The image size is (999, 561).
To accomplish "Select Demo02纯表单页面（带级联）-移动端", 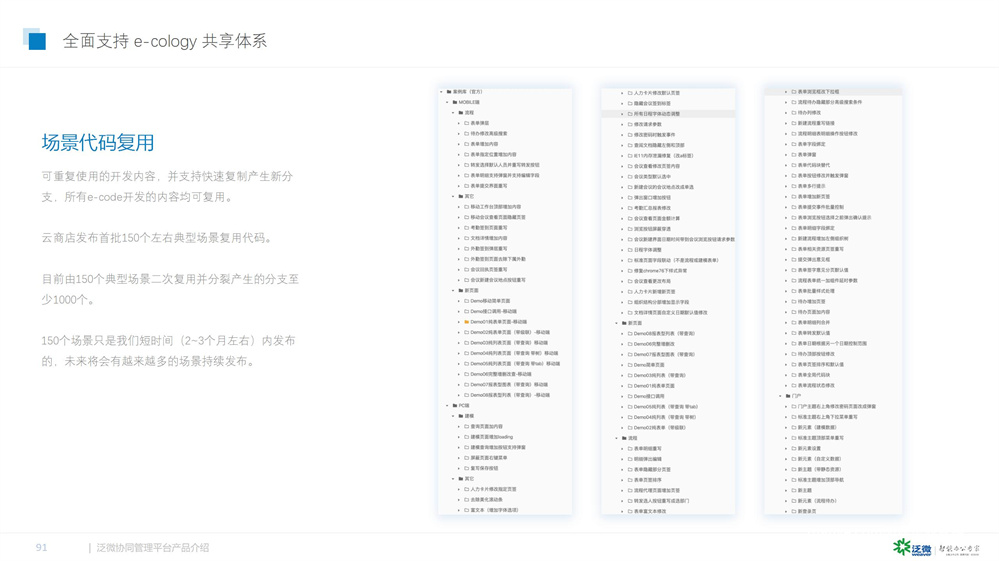I will pyautogui.click(x=510, y=332).
